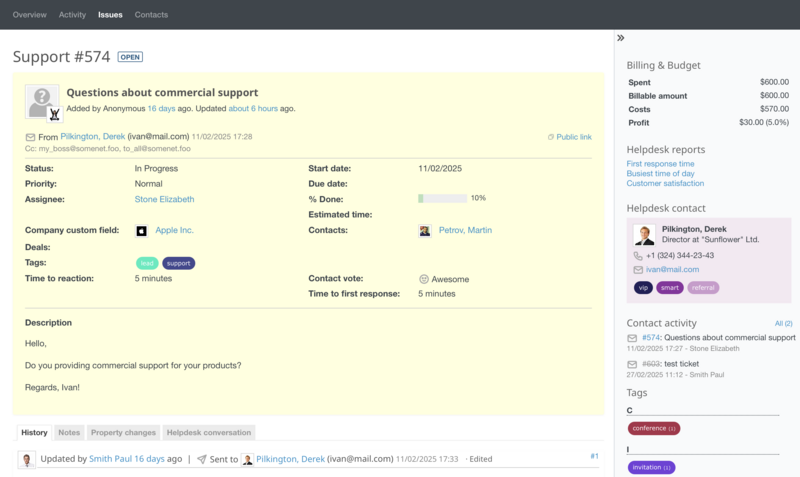Screen dimensions: 800x477
Task: Click Petrov, Martin contact avatar
Action: click(425, 230)
